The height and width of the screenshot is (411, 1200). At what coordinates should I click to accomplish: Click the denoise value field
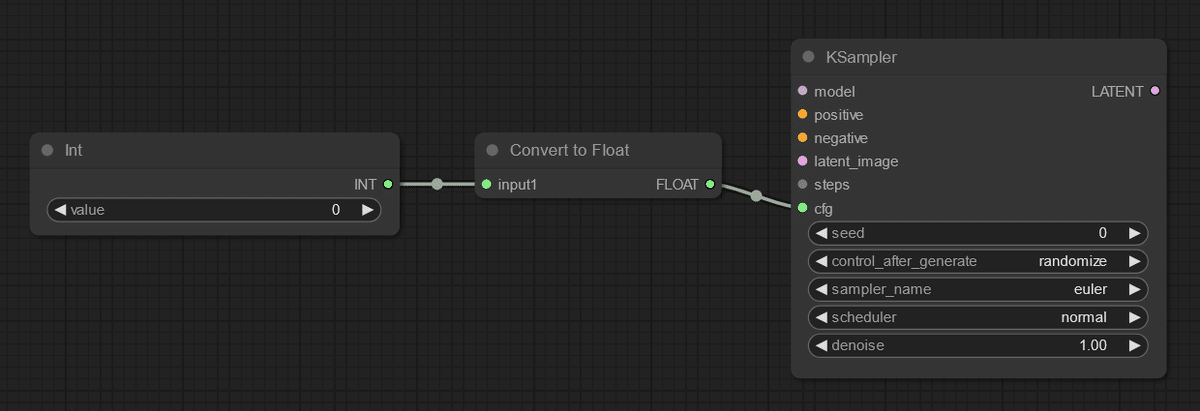pos(978,345)
